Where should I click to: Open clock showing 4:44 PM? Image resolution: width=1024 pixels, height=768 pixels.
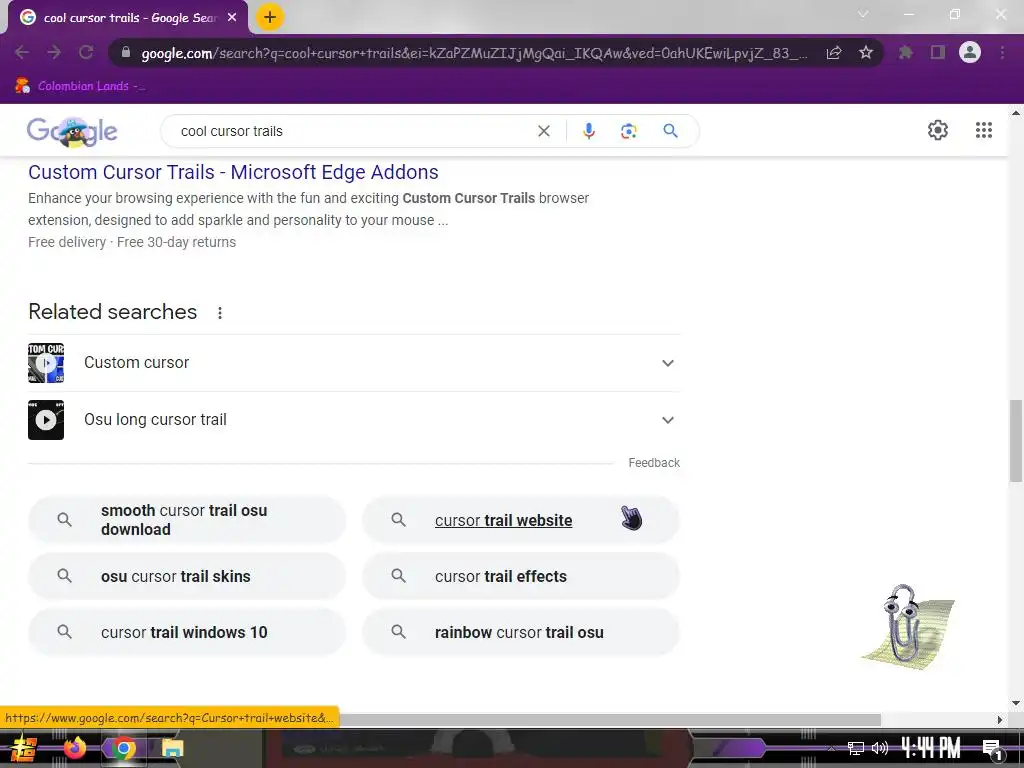pyautogui.click(x=931, y=748)
